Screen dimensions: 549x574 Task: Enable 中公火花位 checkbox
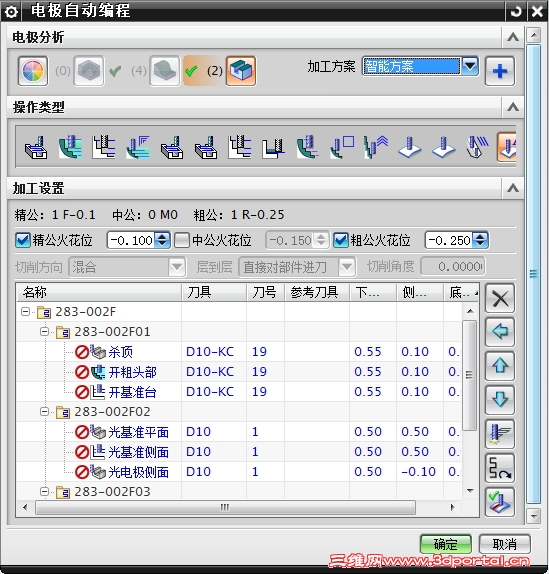[182, 240]
